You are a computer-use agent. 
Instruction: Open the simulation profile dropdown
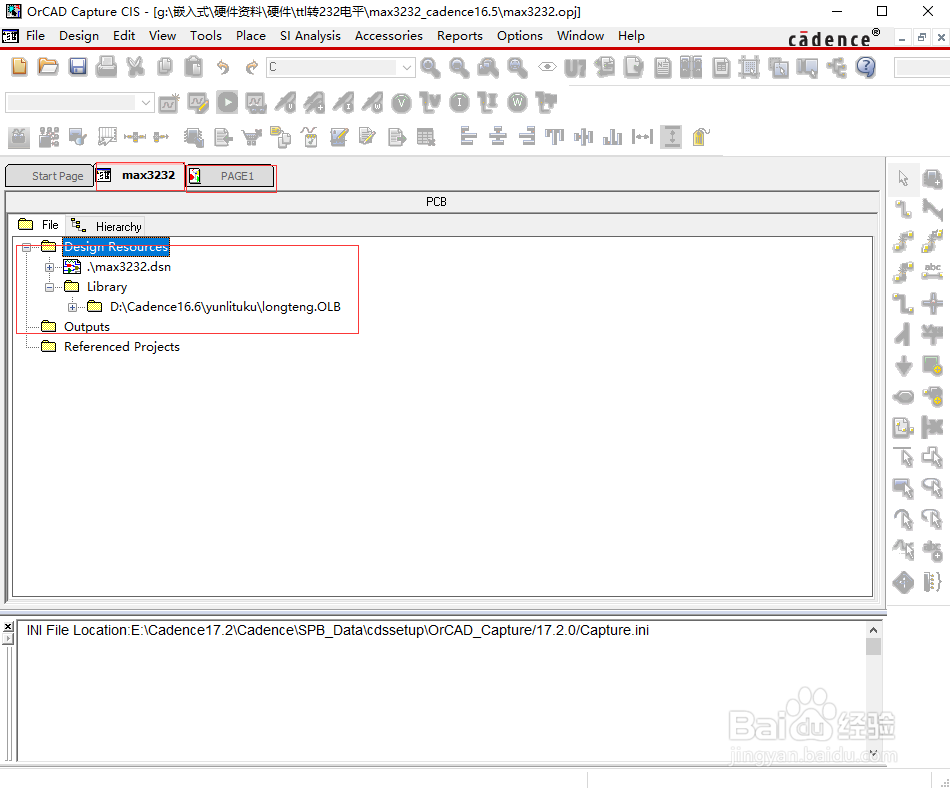[x=145, y=103]
